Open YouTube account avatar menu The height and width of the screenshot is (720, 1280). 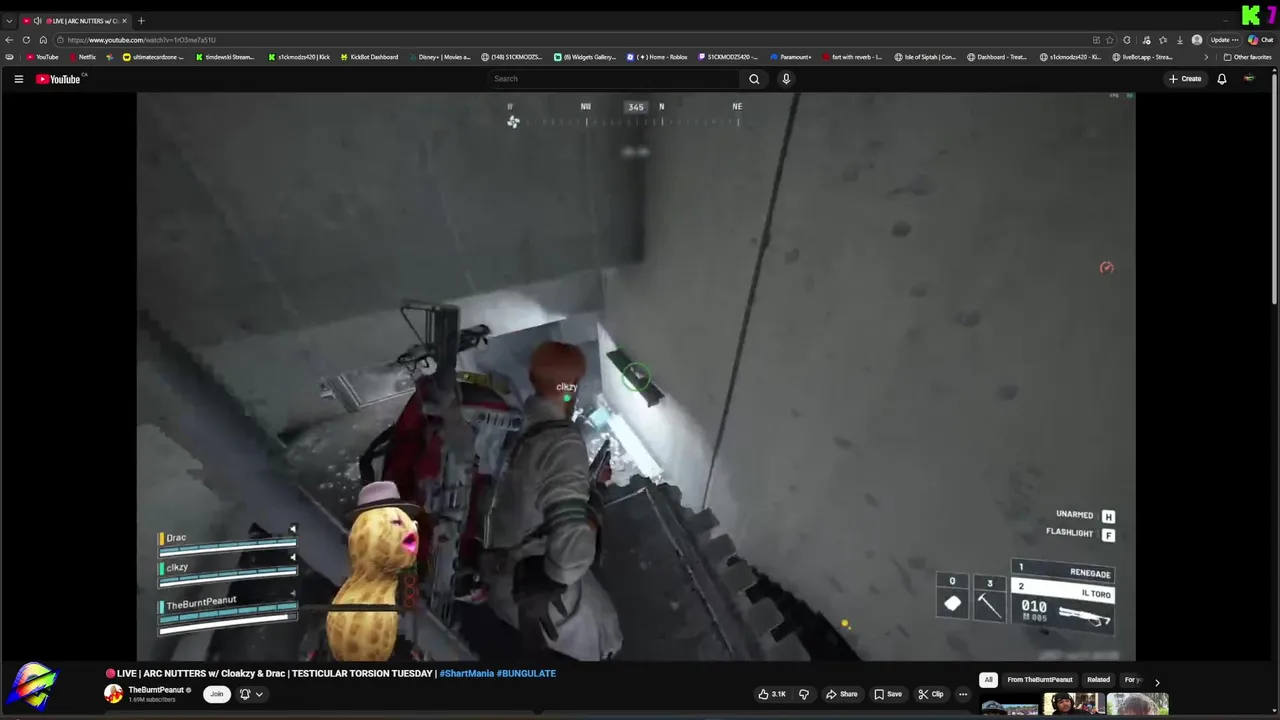(x=1249, y=79)
